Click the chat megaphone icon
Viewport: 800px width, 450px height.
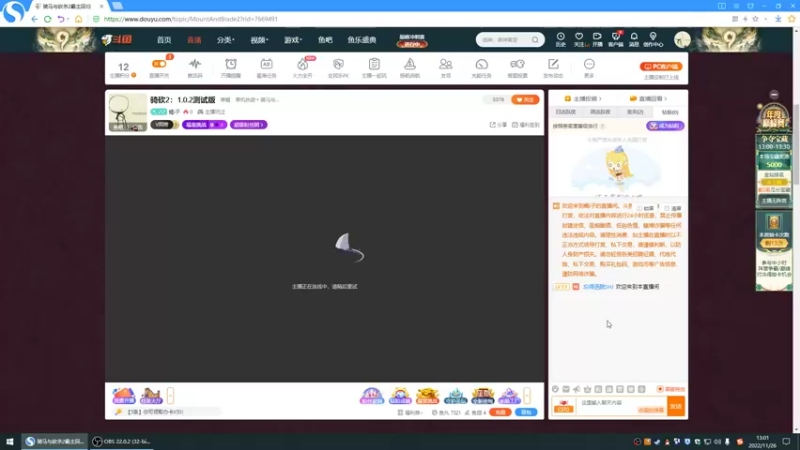click(577, 389)
